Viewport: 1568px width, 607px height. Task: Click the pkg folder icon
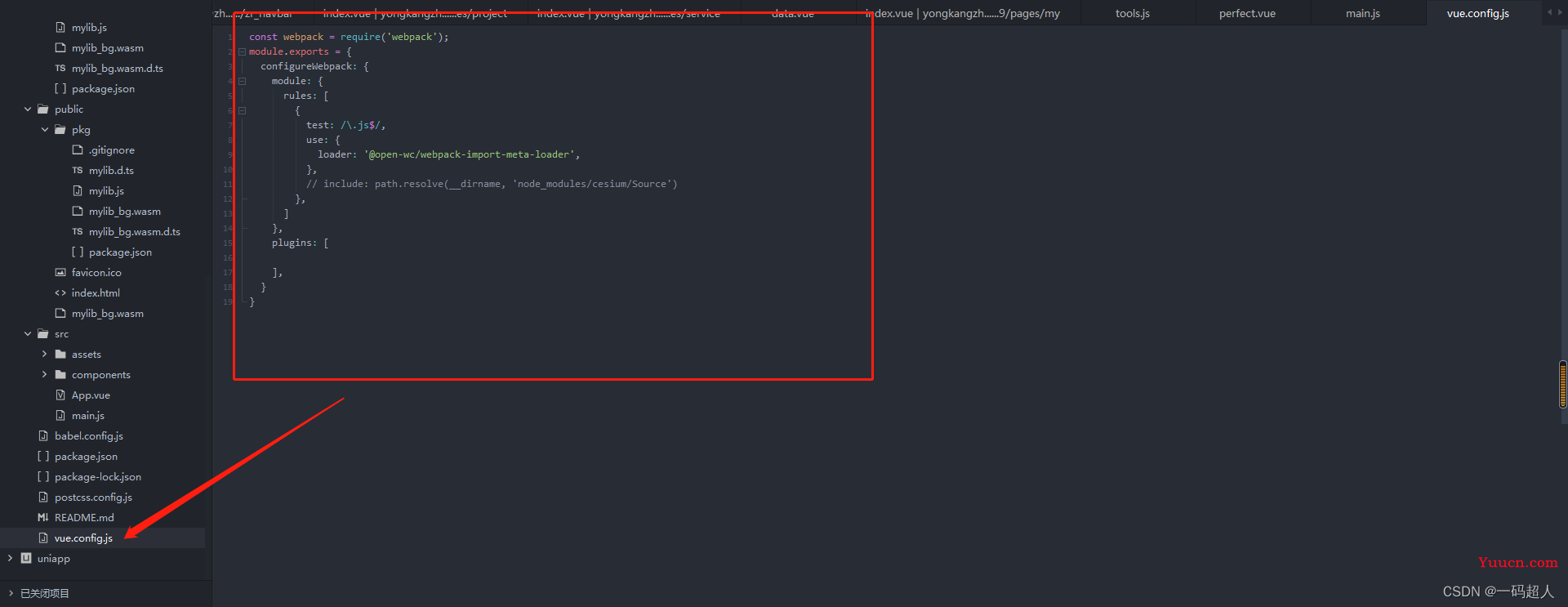click(60, 130)
